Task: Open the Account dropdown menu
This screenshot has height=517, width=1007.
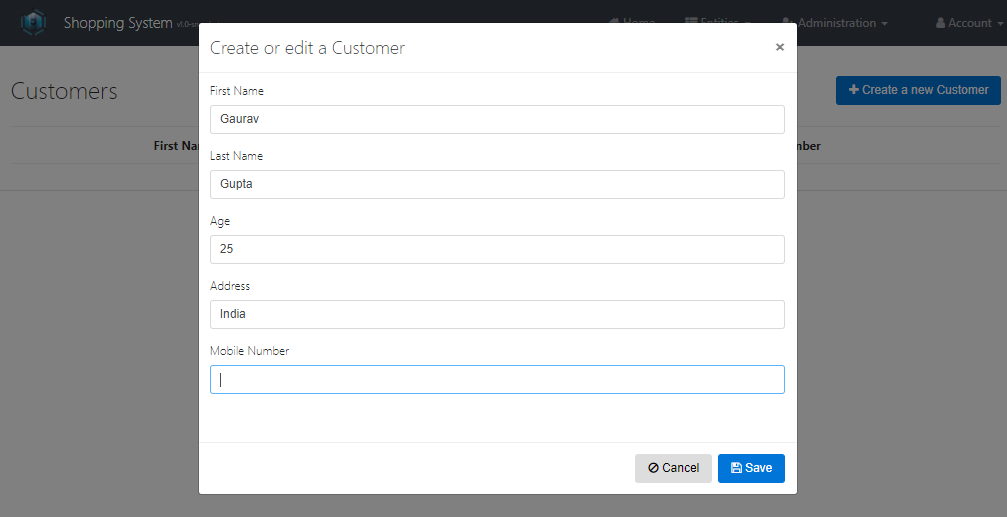Action: pyautogui.click(x=969, y=23)
